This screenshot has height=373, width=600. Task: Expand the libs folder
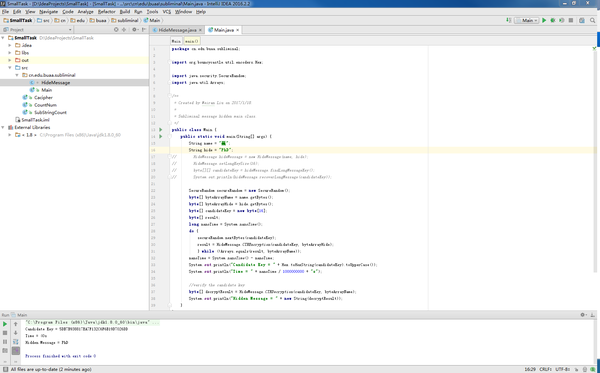[x=10, y=53]
